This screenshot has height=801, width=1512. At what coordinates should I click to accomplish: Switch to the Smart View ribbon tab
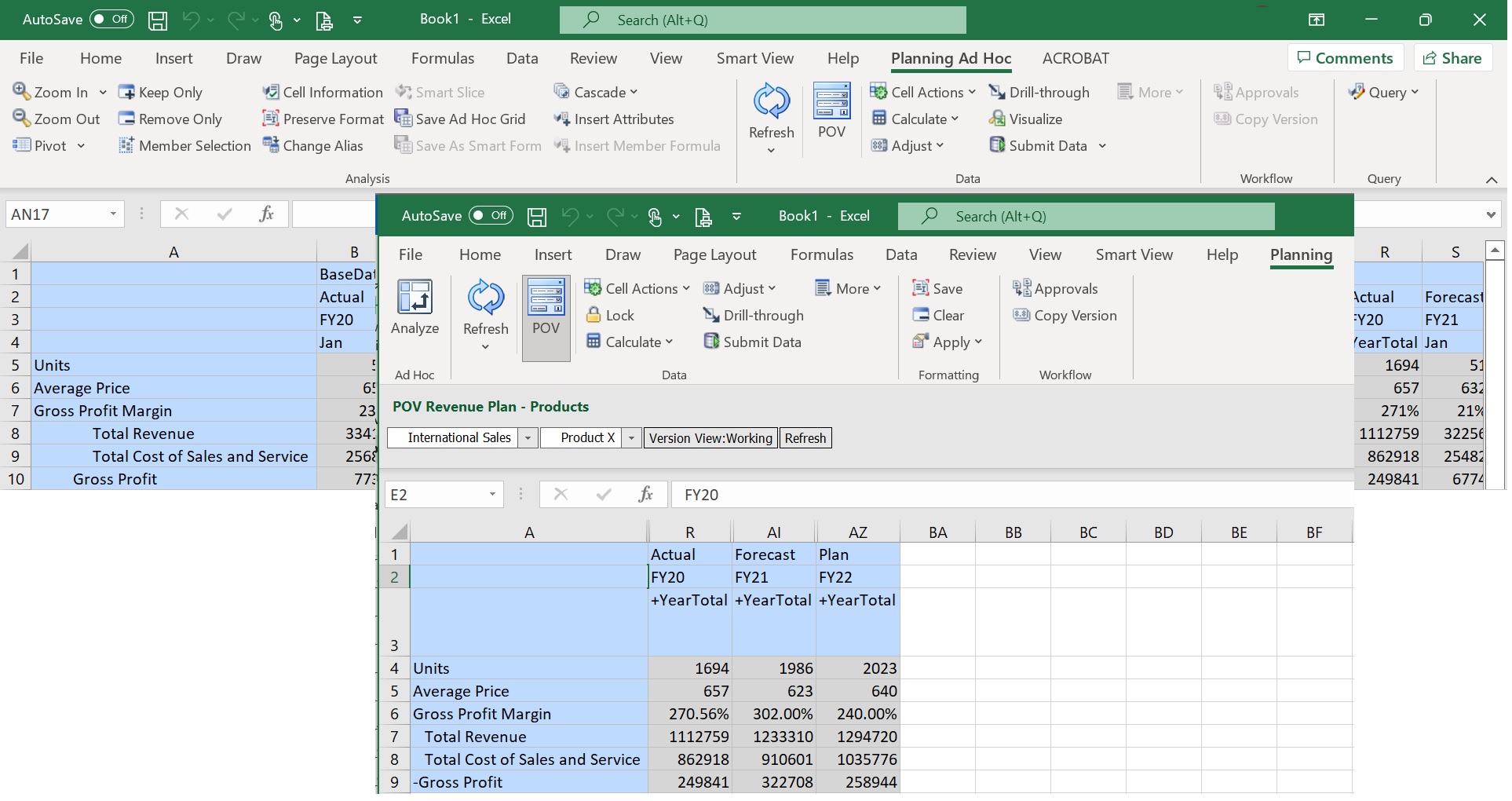click(754, 58)
